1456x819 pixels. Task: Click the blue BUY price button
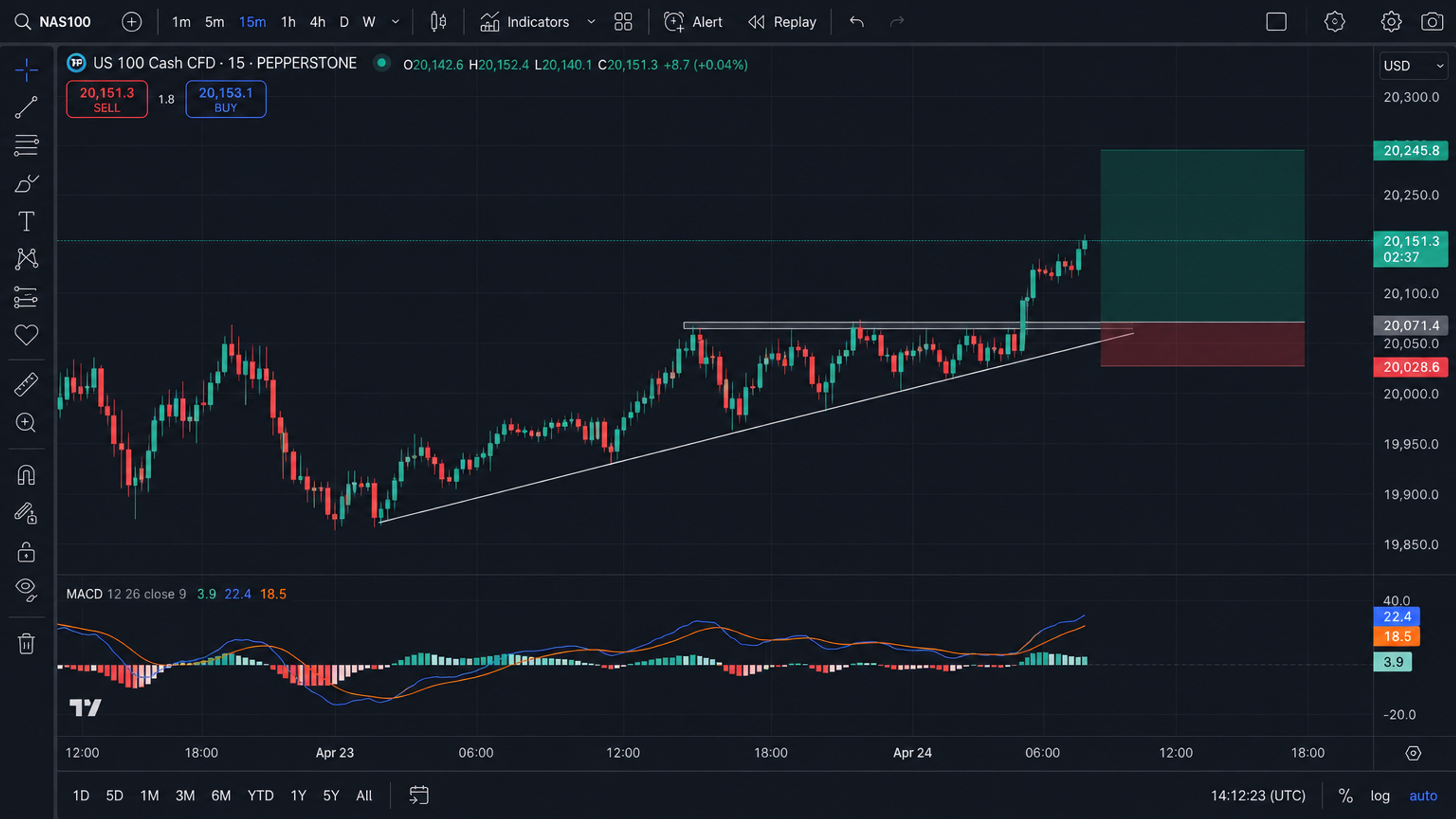tap(226, 100)
